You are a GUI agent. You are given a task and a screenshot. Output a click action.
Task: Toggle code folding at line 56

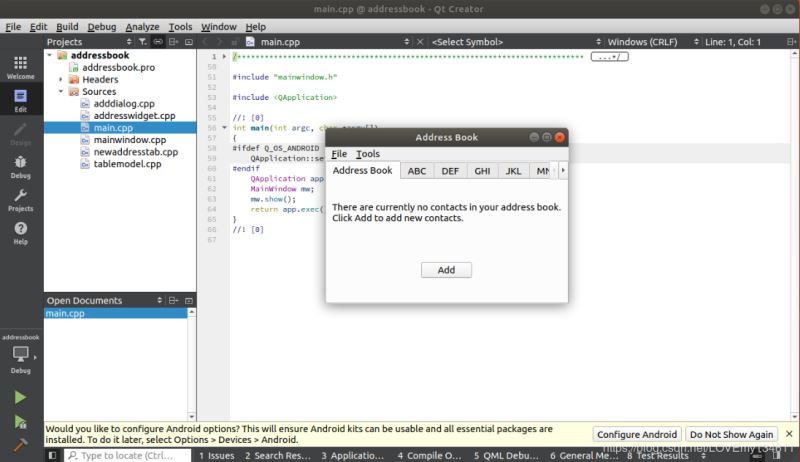[x=226, y=128]
